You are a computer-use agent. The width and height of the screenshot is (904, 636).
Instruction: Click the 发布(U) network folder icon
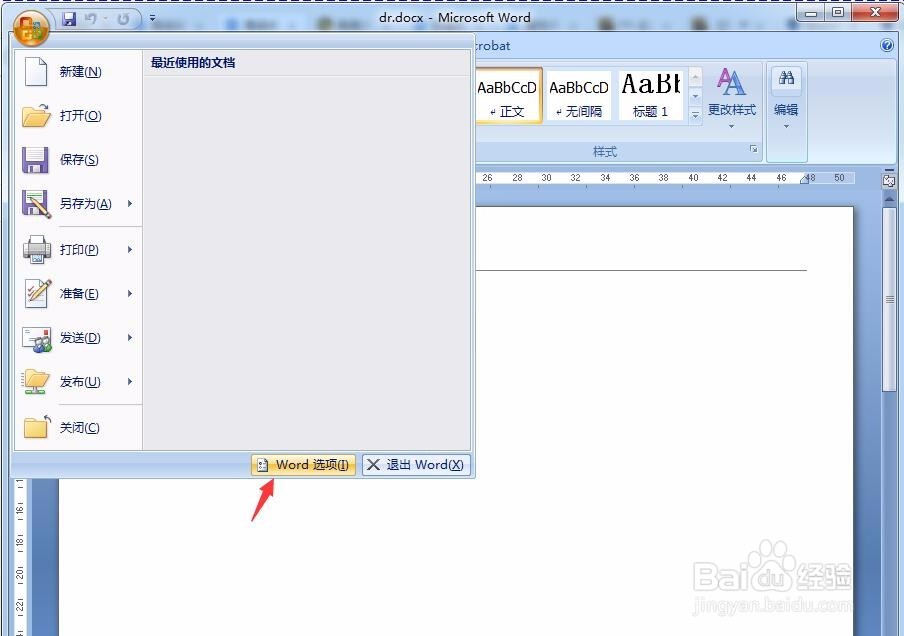36,382
